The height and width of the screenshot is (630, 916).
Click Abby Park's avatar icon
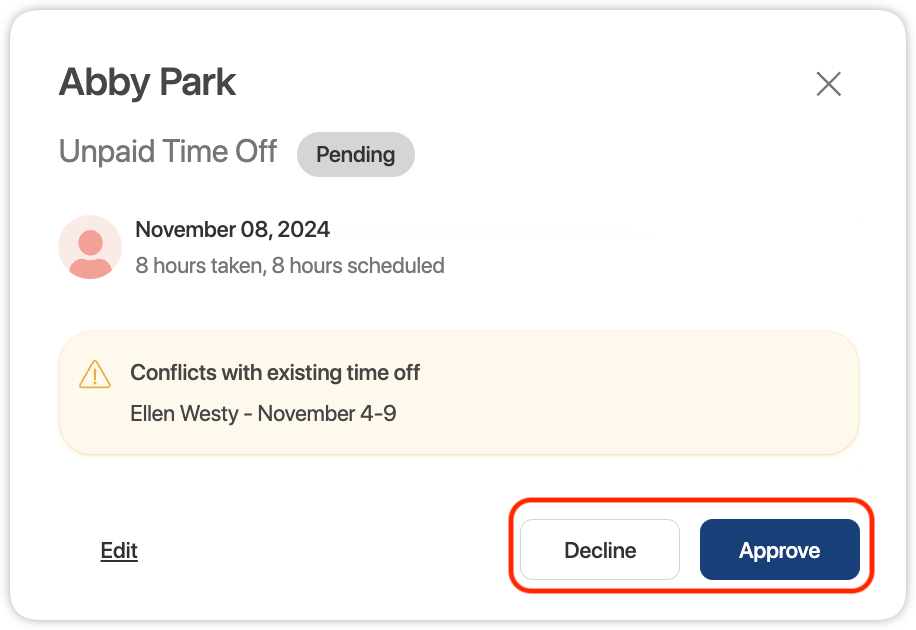click(x=90, y=246)
